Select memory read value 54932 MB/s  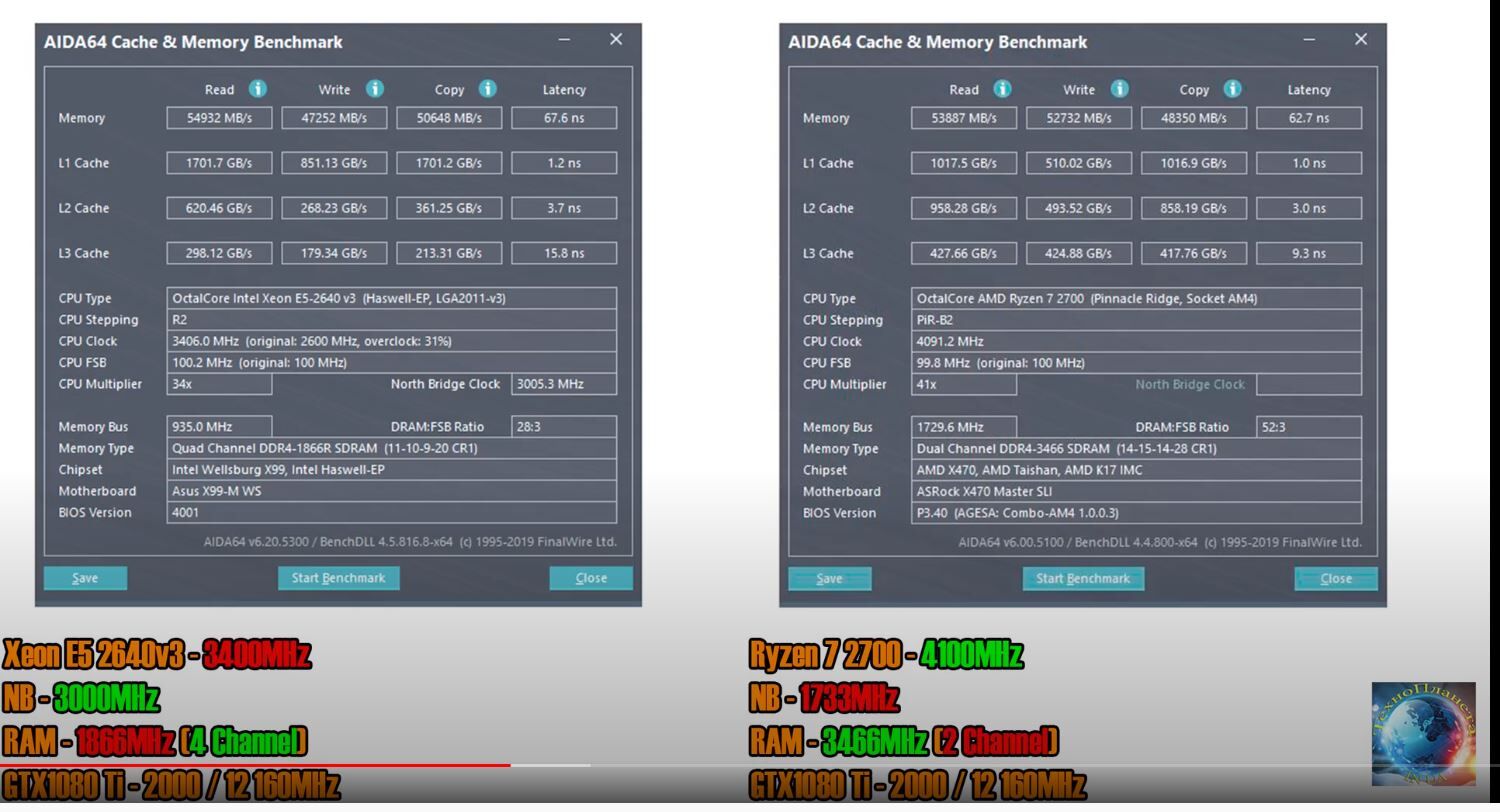[x=219, y=118]
